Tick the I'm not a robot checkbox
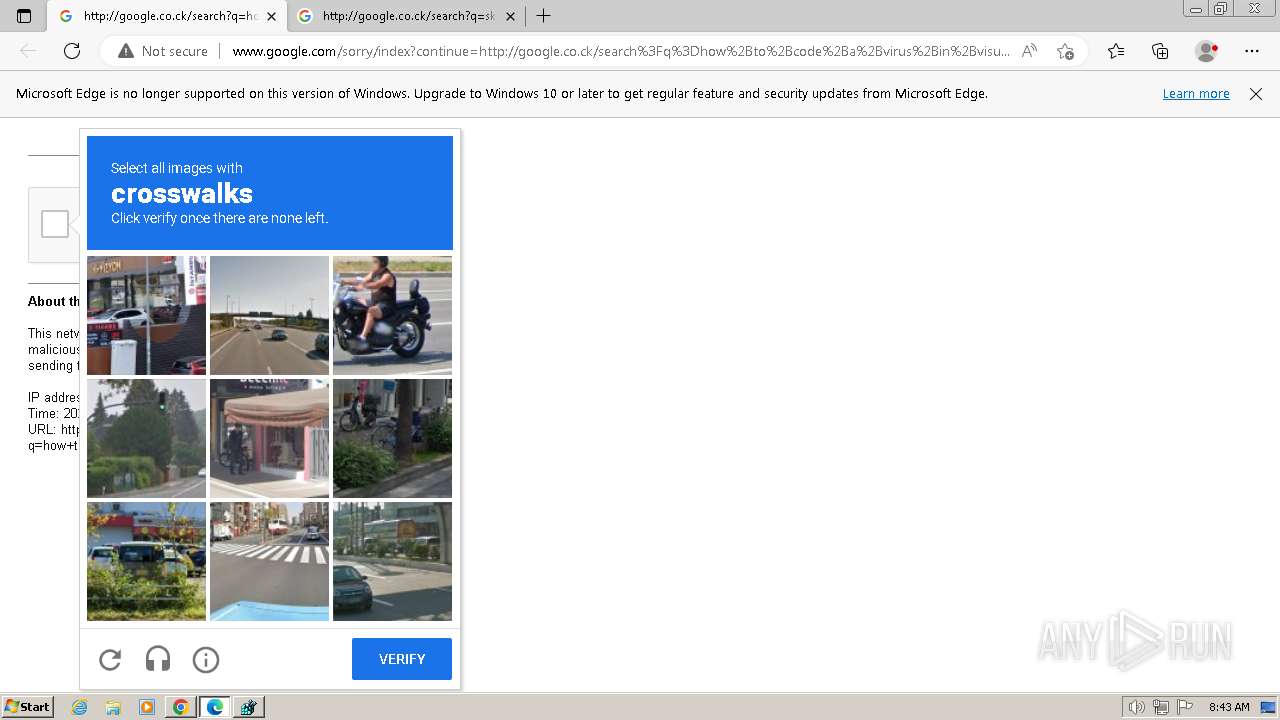 pos(55,224)
